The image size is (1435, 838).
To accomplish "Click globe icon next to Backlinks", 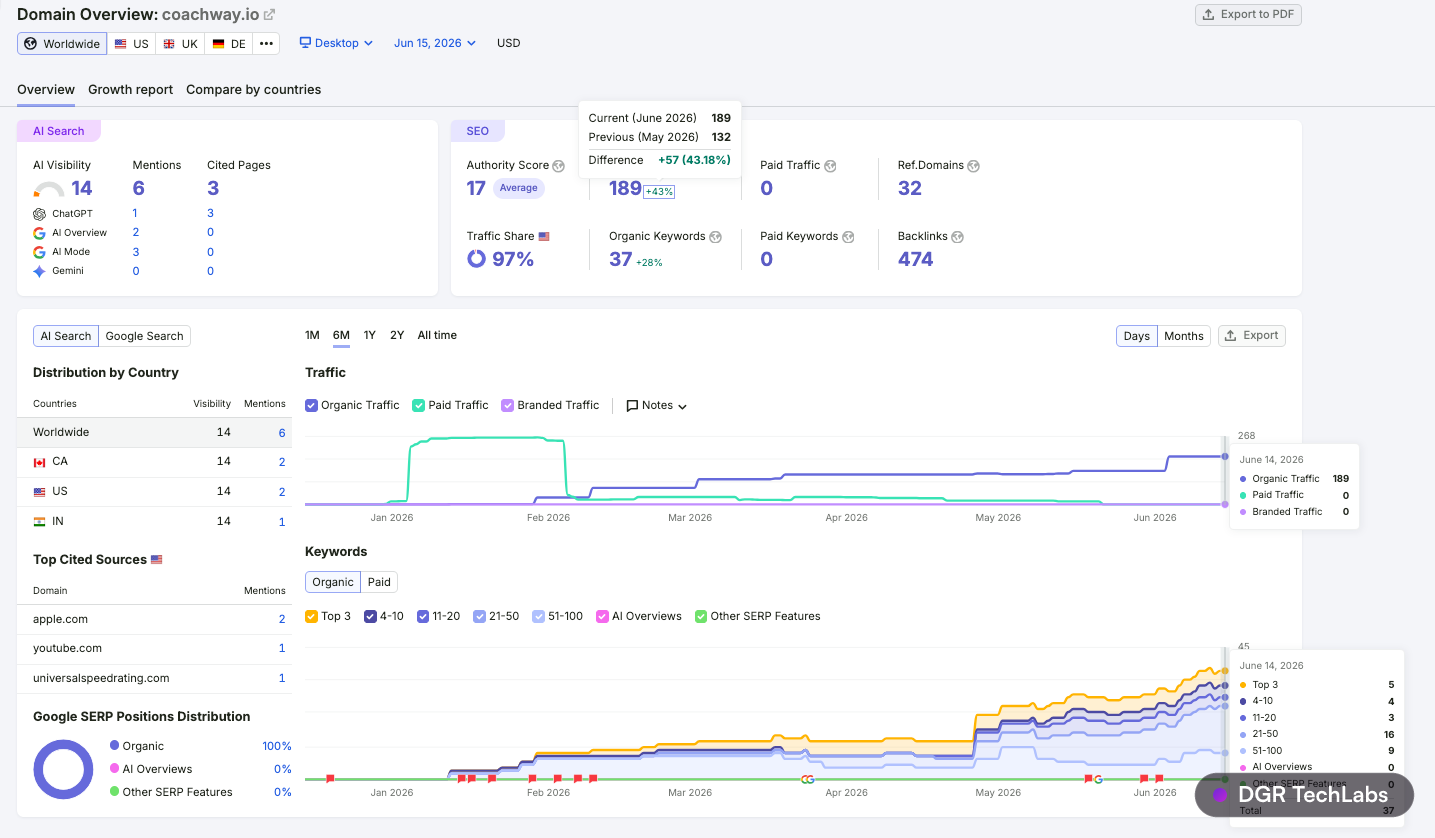I will click(957, 237).
